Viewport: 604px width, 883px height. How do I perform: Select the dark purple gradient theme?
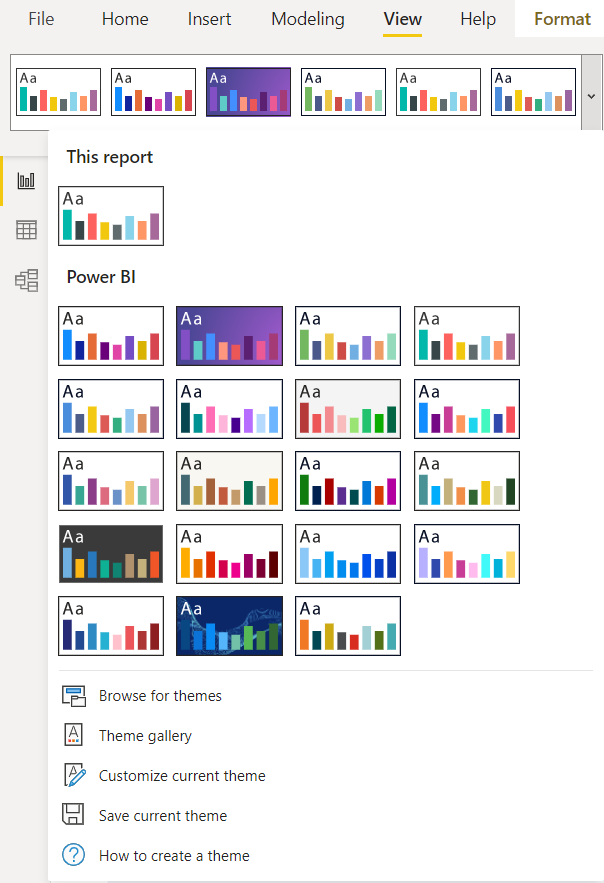tap(229, 336)
